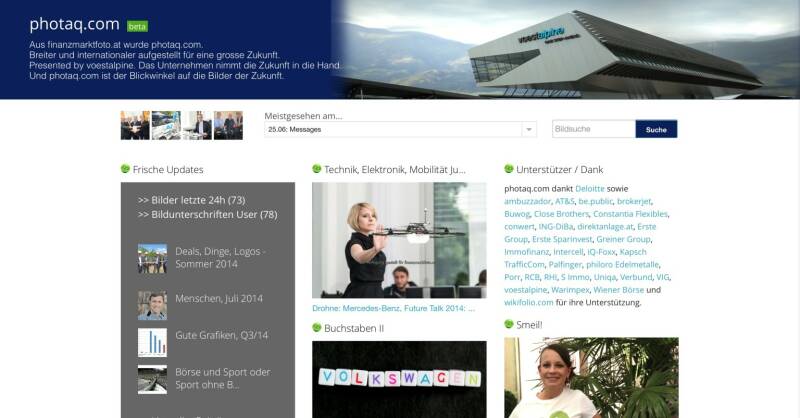This screenshot has height=418, width=800.
Task: Visit the Wiener Börse supporter link
Action: click(x=618, y=290)
